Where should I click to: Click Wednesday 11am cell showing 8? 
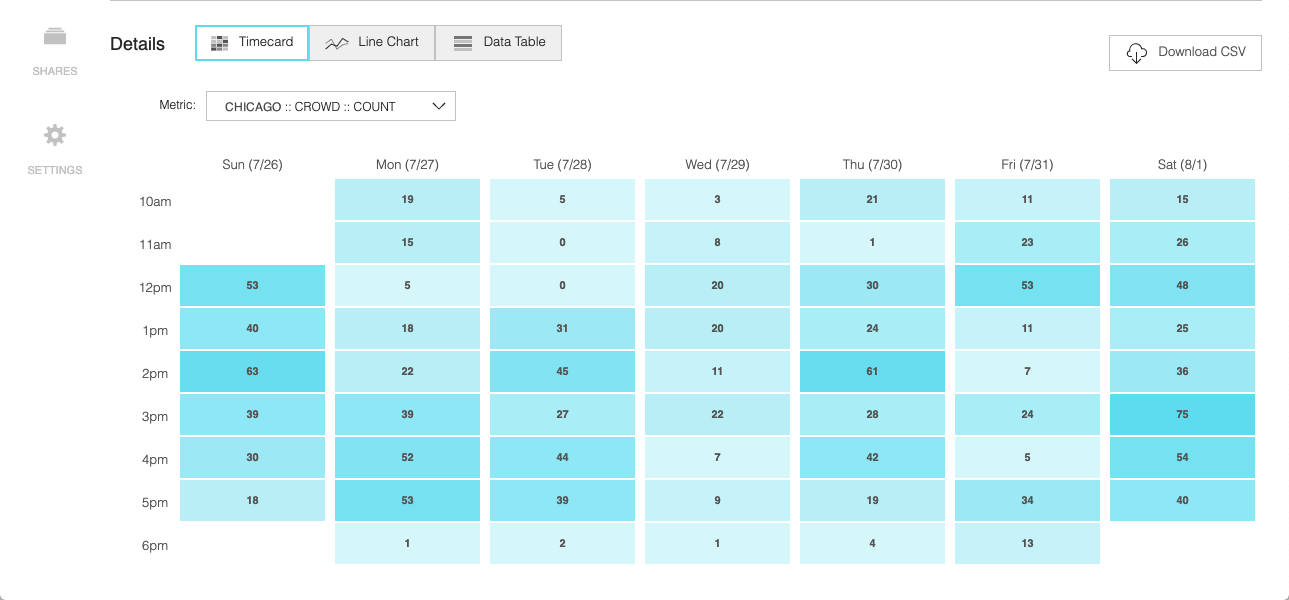pos(717,242)
